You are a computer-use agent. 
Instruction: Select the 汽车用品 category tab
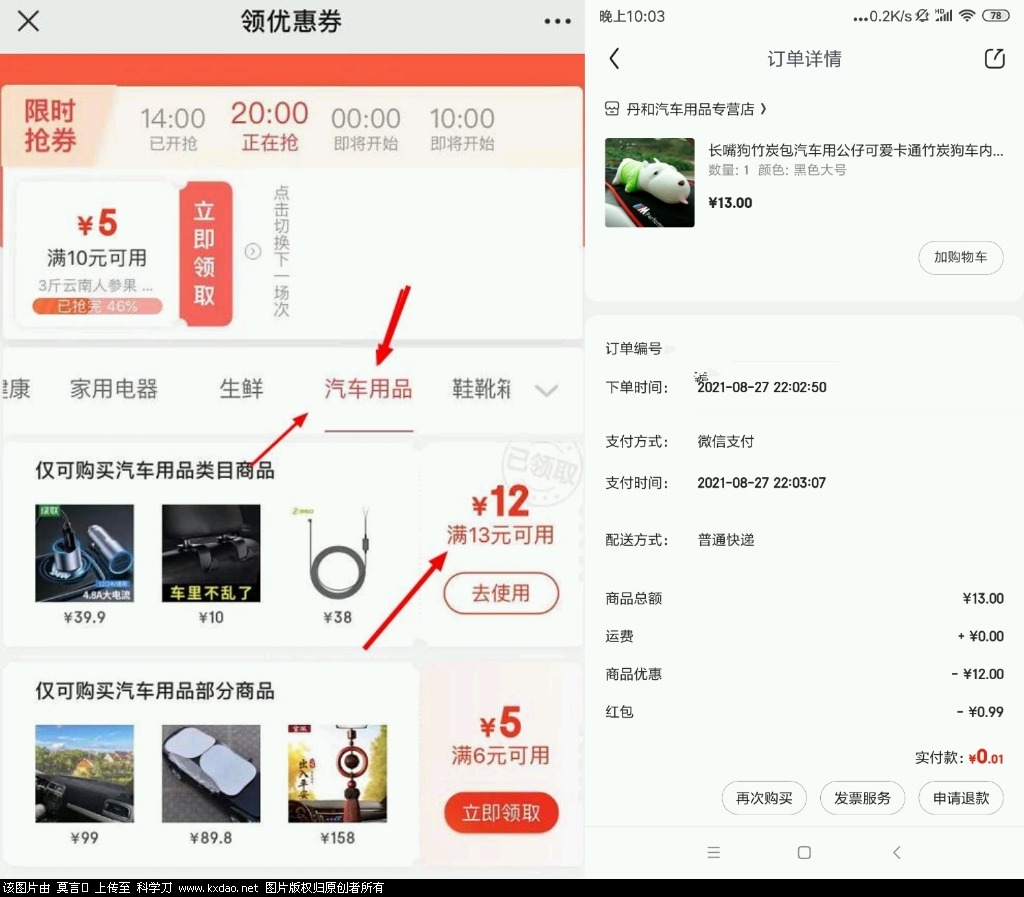[x=368, y=389]
